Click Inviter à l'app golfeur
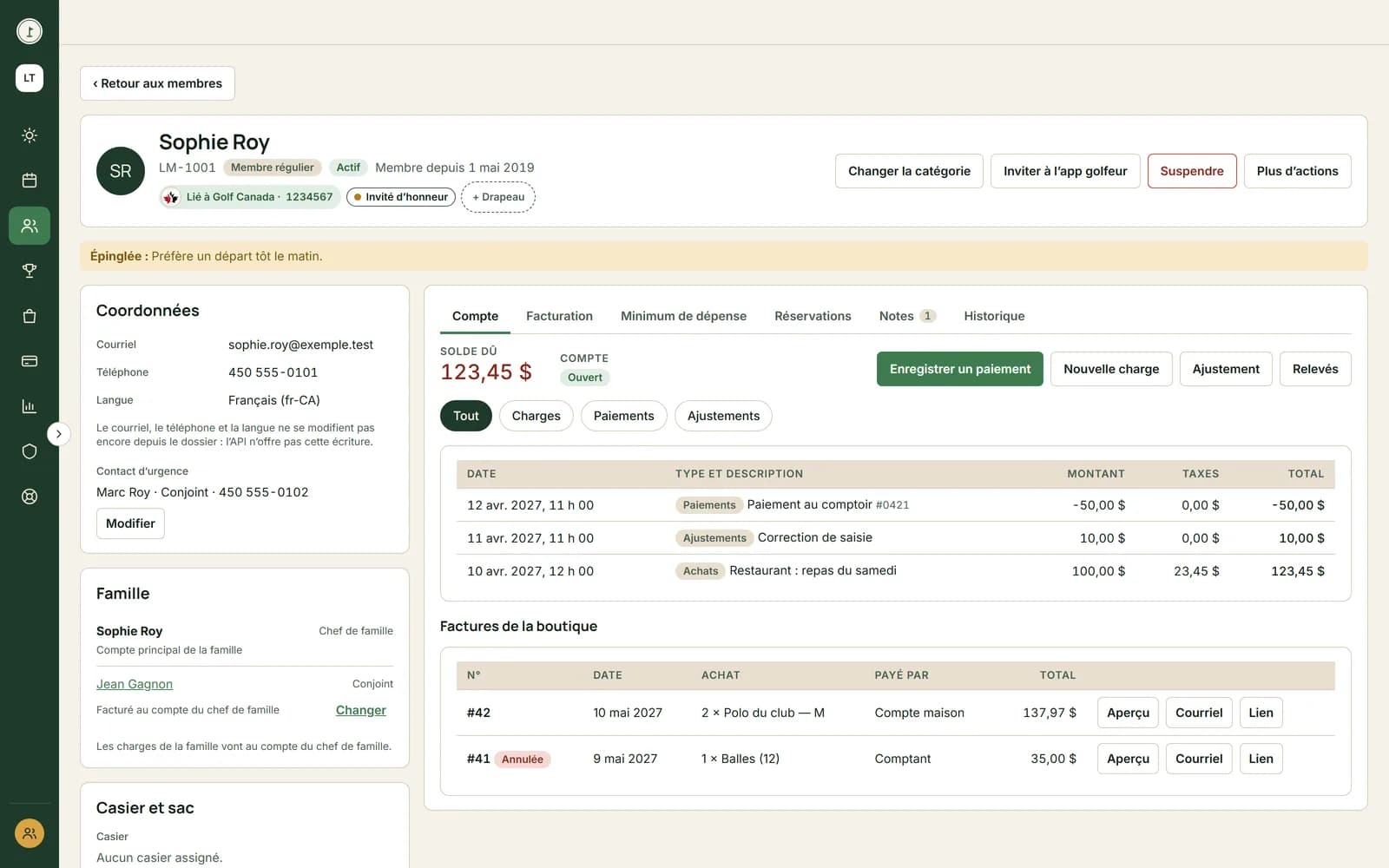Screen dimensions: 1389x868 1065,171
